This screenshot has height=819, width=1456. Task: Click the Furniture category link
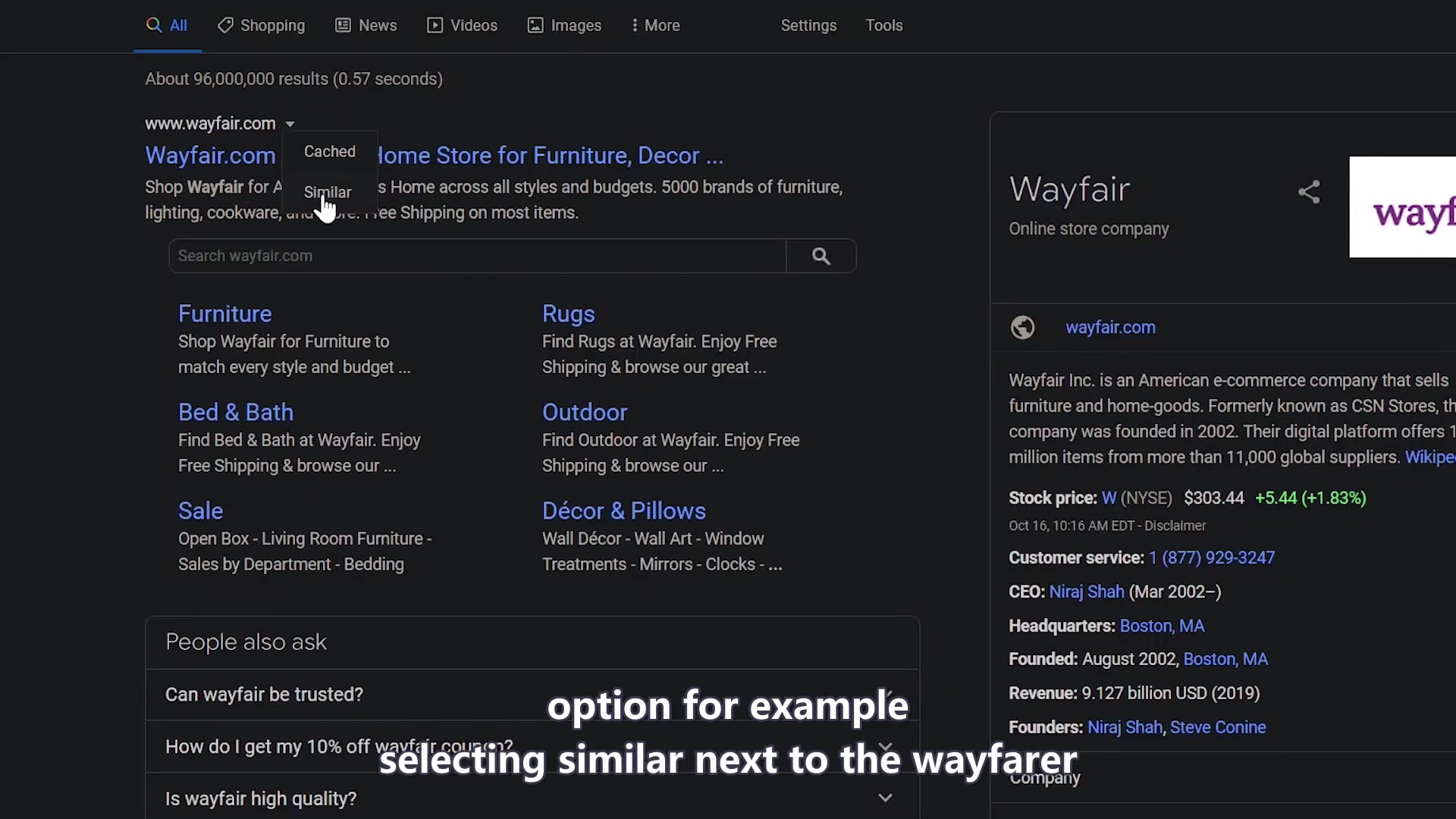224,313
